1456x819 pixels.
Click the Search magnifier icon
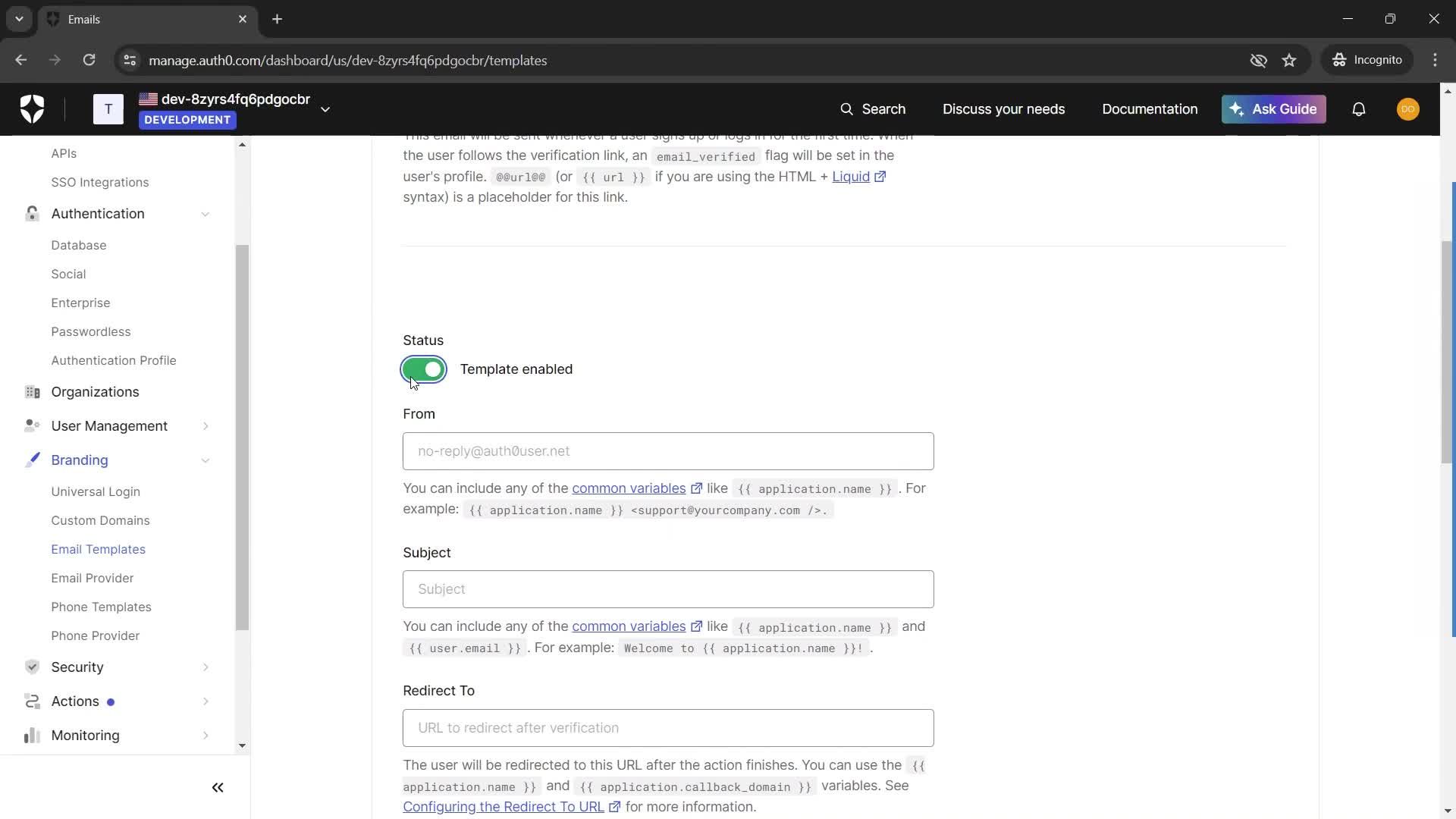846,109
